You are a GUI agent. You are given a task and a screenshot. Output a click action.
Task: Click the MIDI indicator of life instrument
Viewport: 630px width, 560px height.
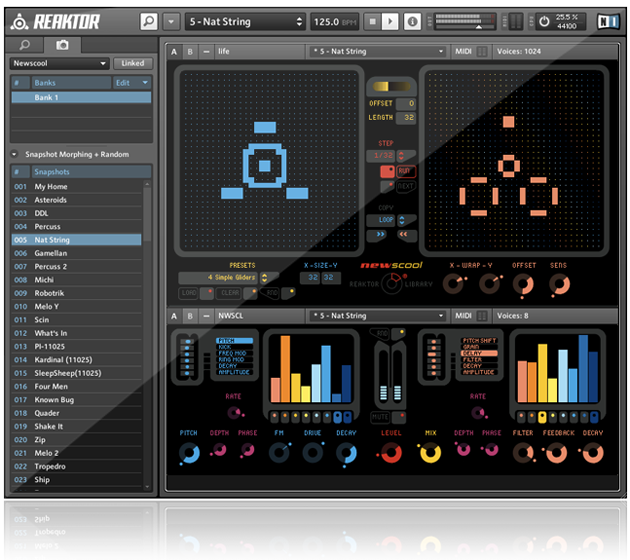pyautogui.click(x=471, y=52)
